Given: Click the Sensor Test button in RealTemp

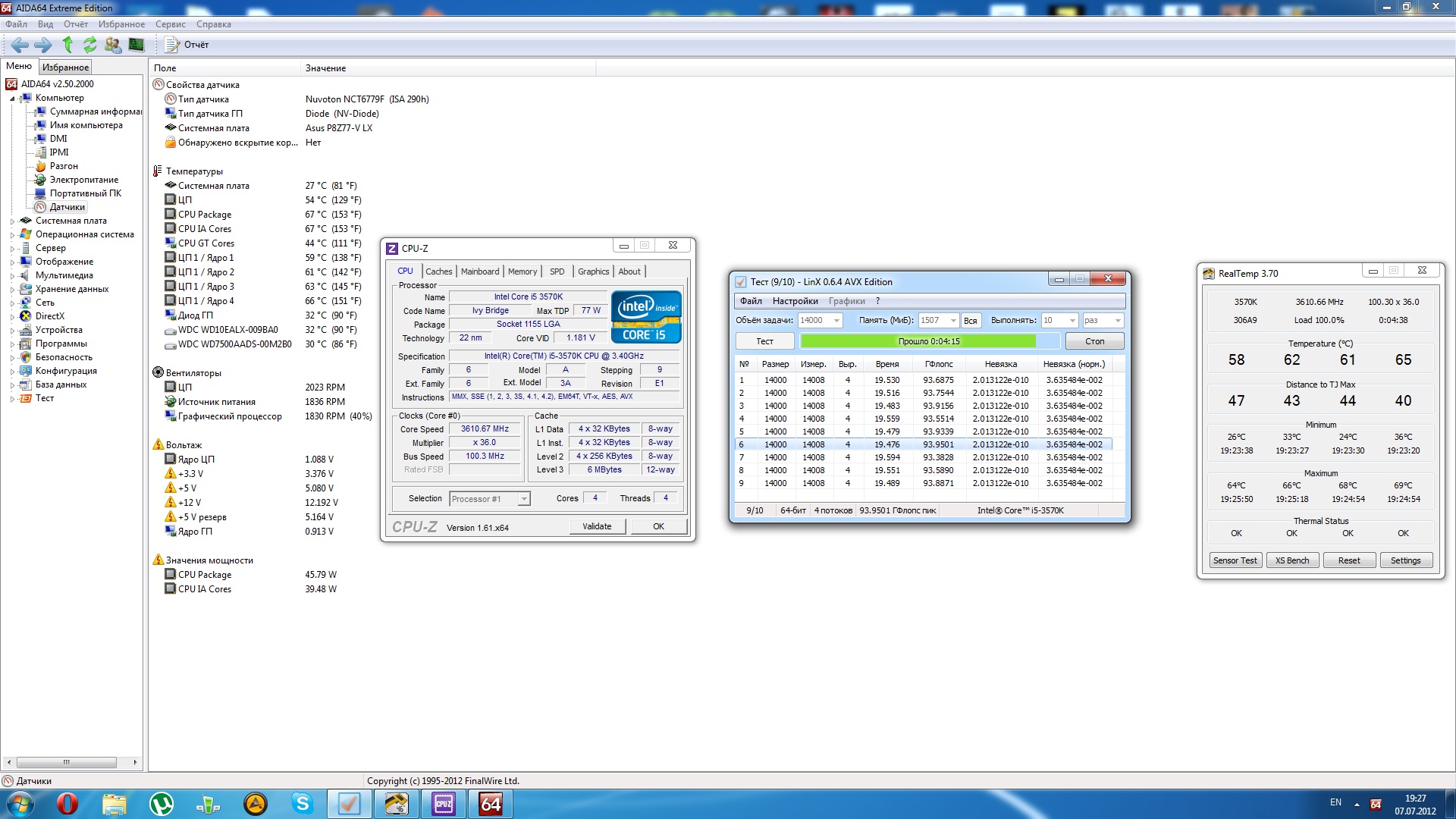Looking at the screenshot, I should tap(1235, 560).
